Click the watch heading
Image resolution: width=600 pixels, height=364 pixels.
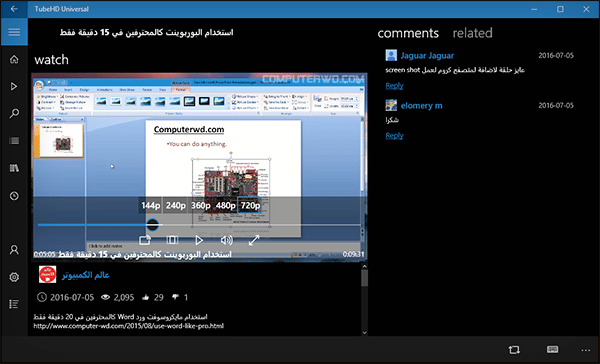pos(51,60)
